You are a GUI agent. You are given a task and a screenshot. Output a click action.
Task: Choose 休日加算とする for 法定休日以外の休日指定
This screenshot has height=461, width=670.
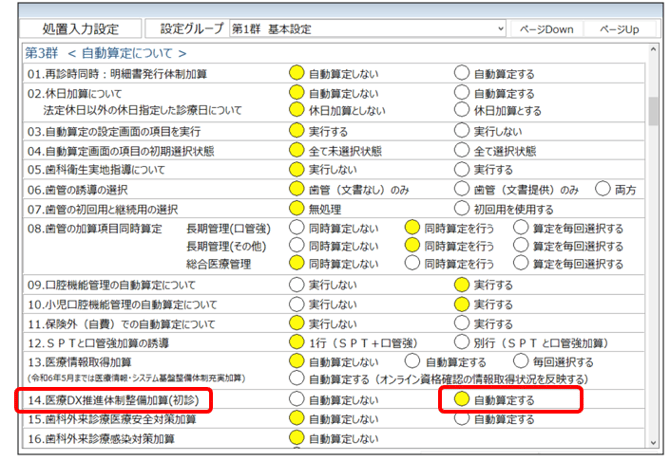tap(461, 110)
